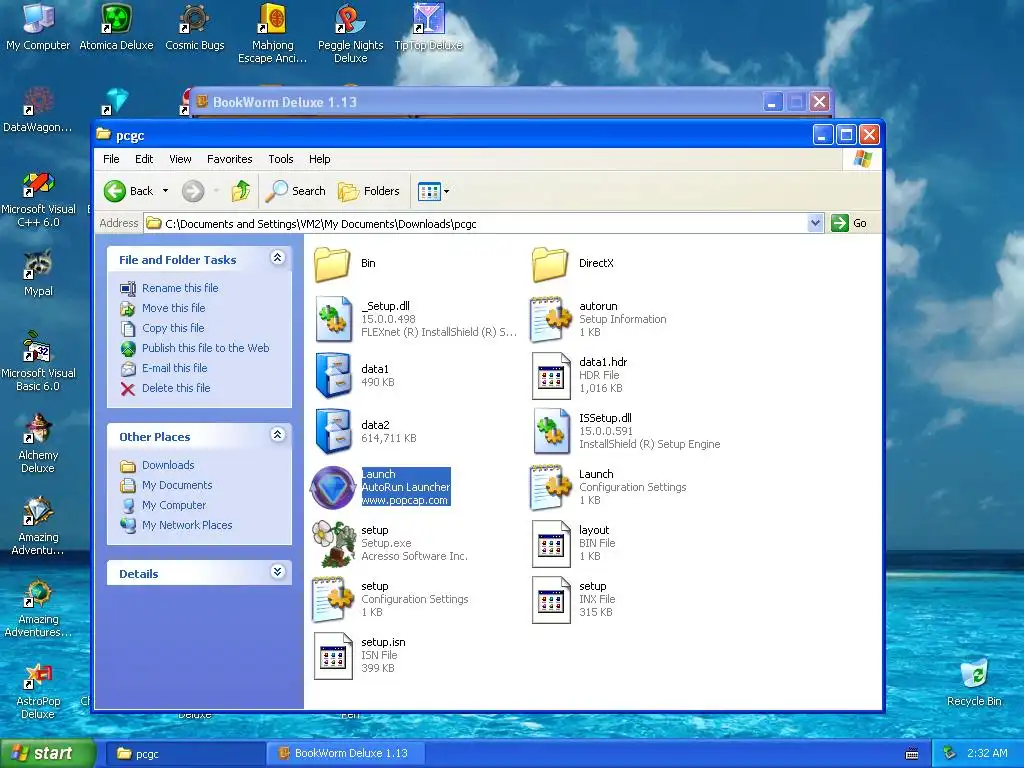Go to My Documents in Other Places
Viewport: 1024px width, 768px height.
pos(177,485)
